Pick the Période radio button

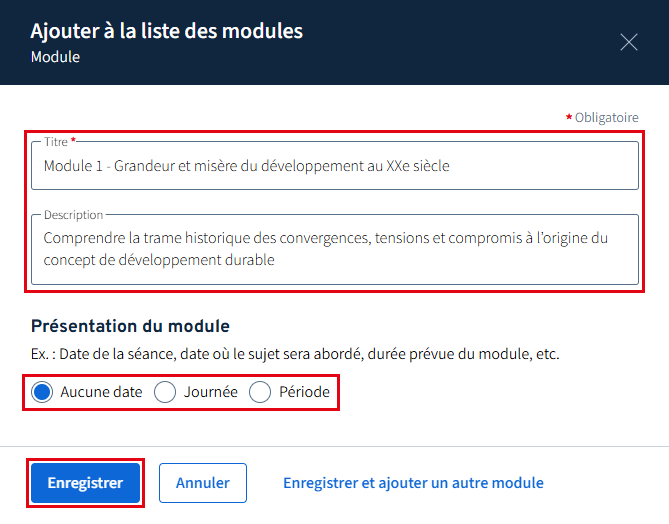coord(260,392)
